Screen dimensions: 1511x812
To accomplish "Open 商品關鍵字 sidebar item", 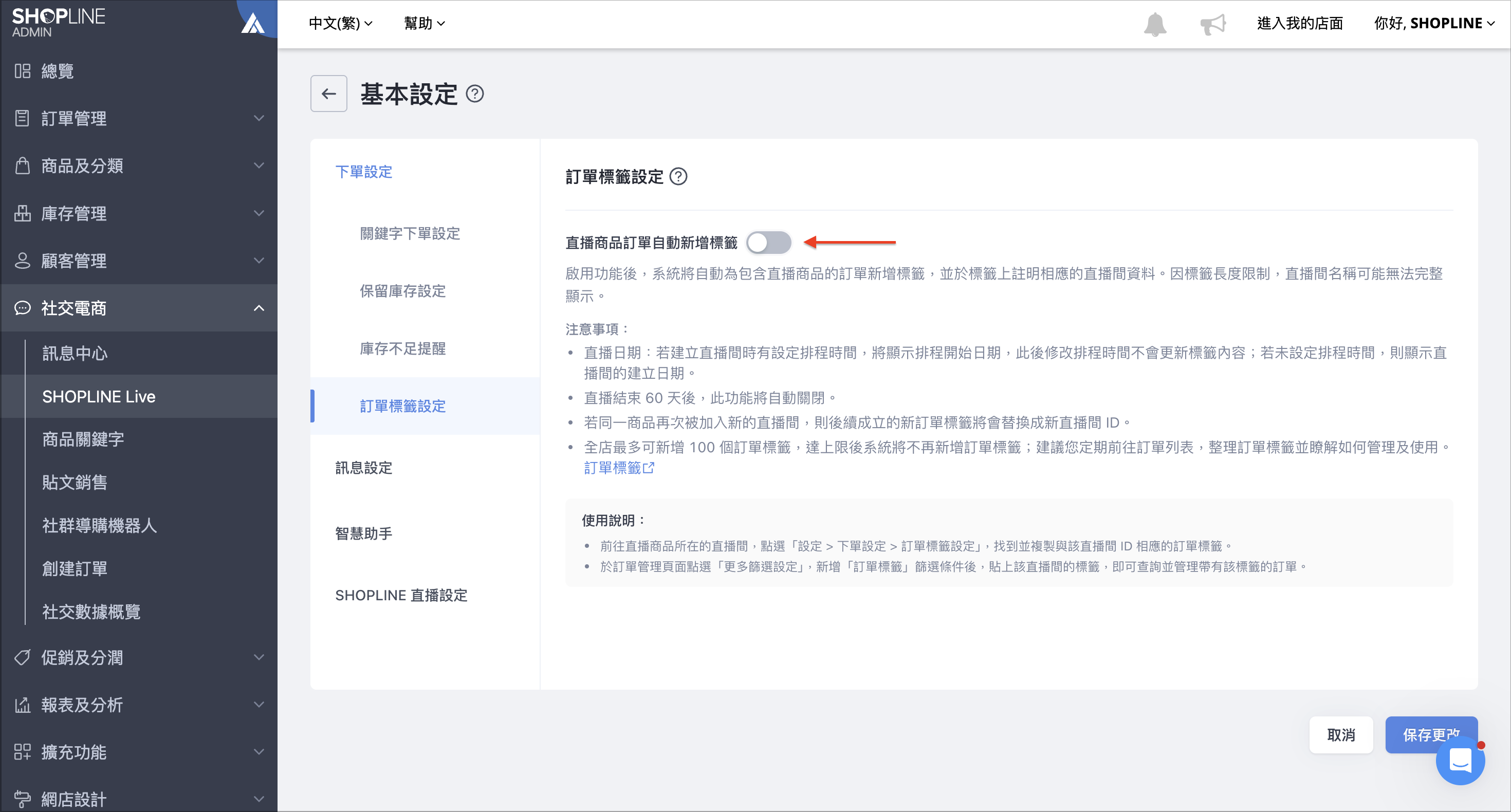I will (x=139, y=439).
